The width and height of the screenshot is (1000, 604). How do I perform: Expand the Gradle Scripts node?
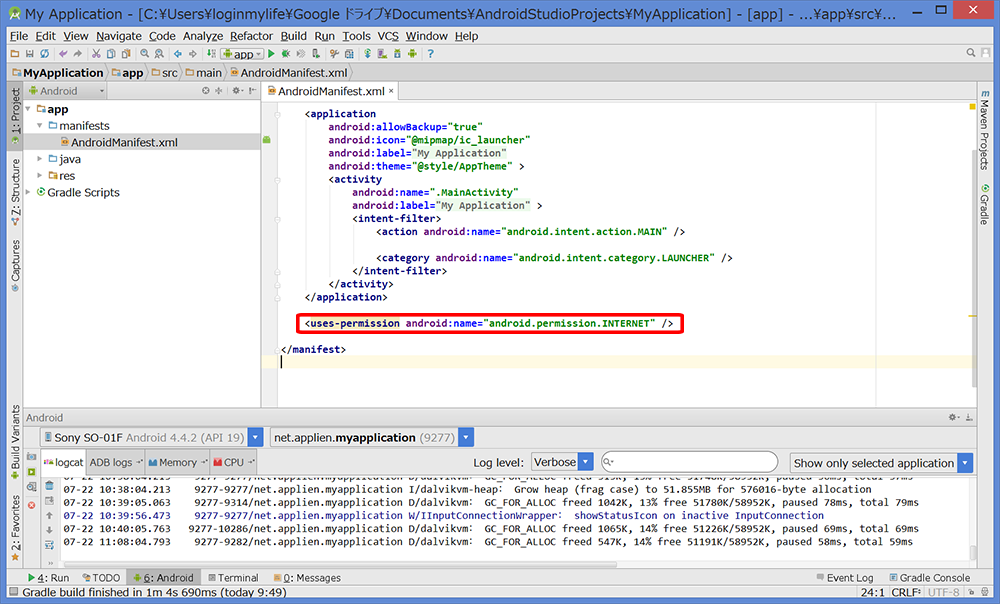point(28,192)
